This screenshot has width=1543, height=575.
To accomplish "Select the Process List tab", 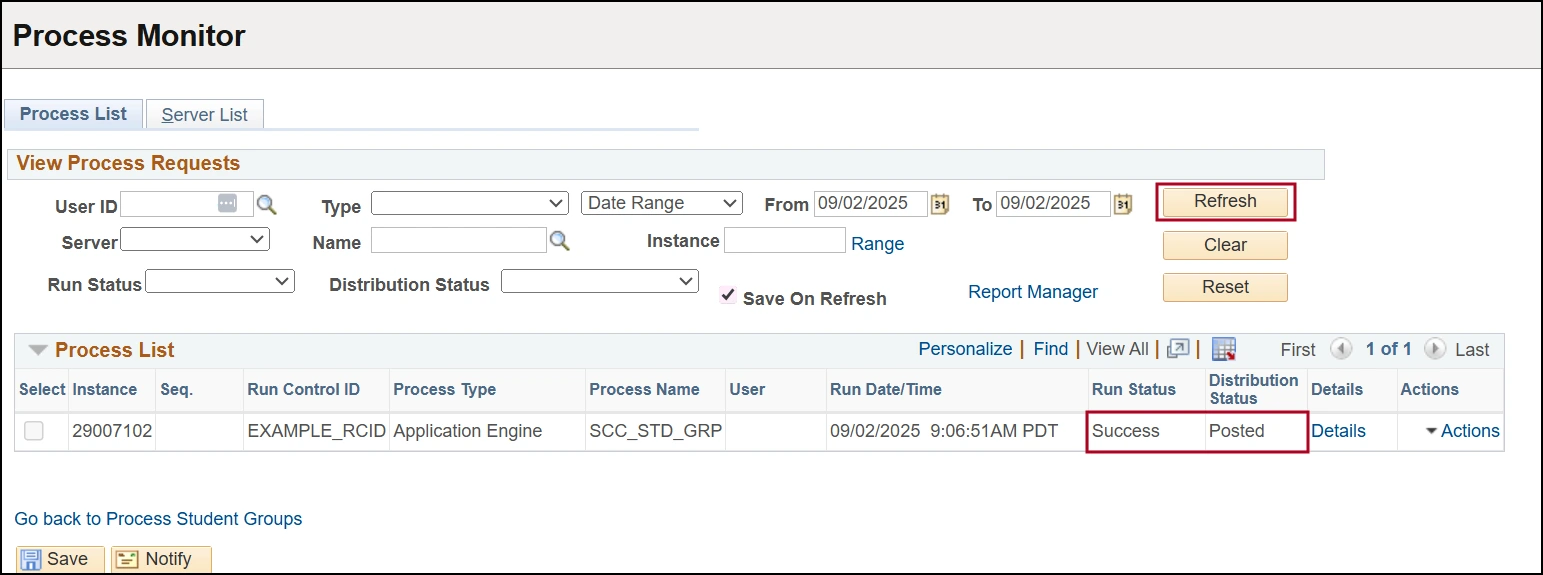I will click(73, 114).
